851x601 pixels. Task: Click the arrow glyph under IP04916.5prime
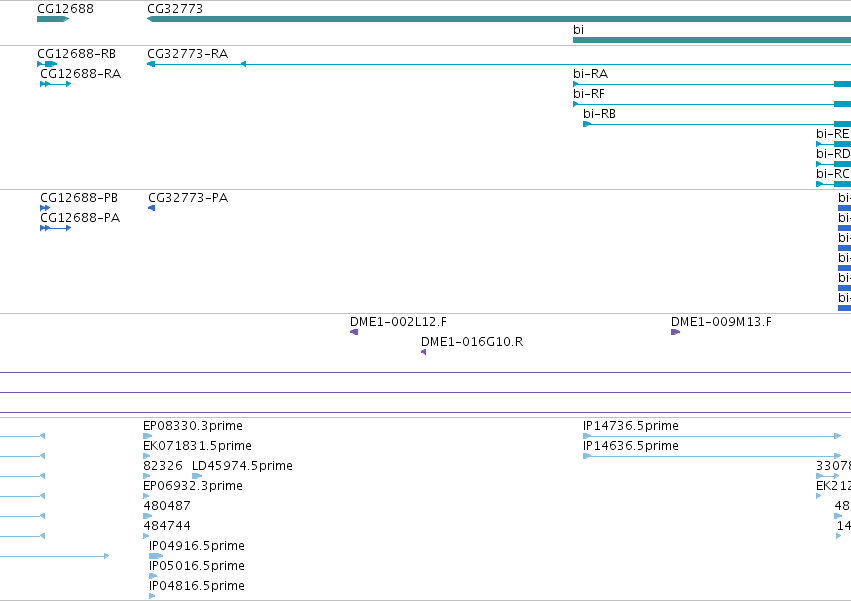156,556
